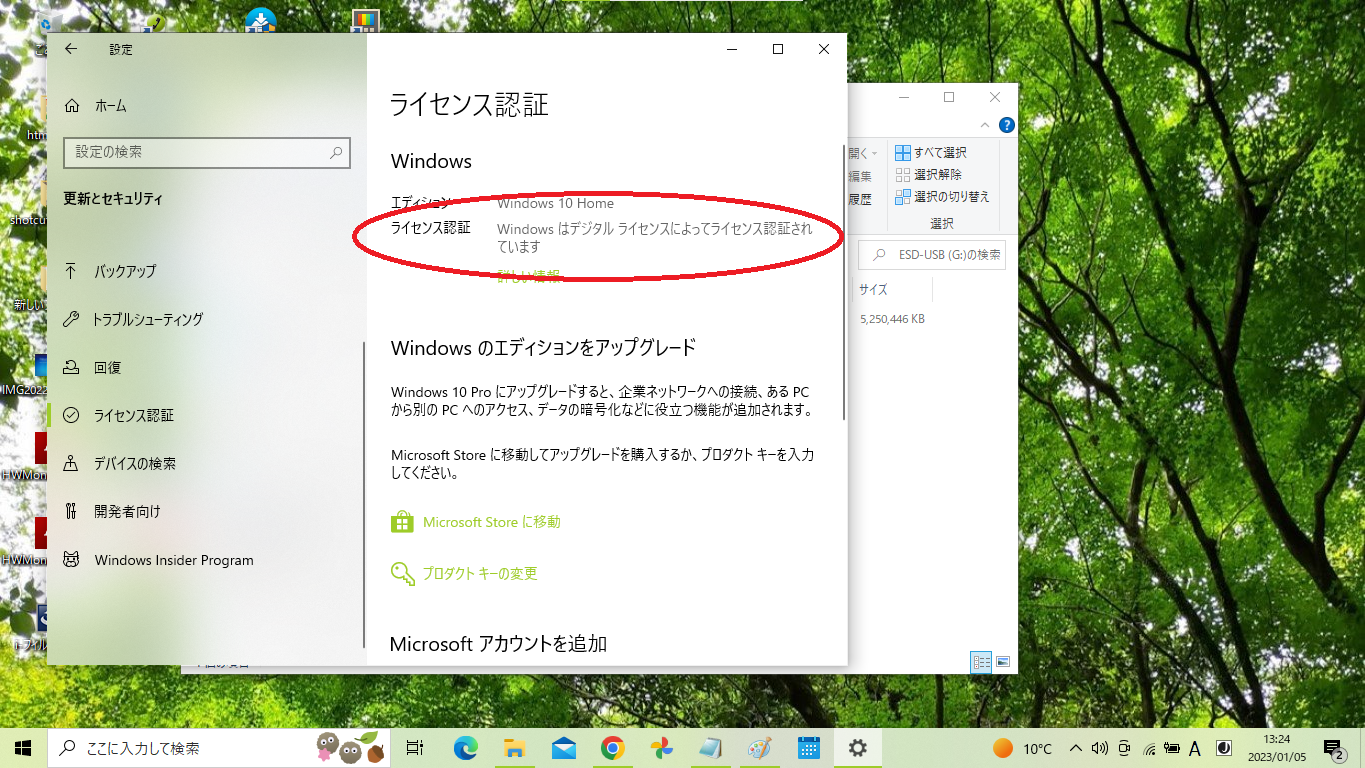Click the taskbar search box ここに入力して検索
This screenshot has width=1365, height=768.
click(219, 748)
